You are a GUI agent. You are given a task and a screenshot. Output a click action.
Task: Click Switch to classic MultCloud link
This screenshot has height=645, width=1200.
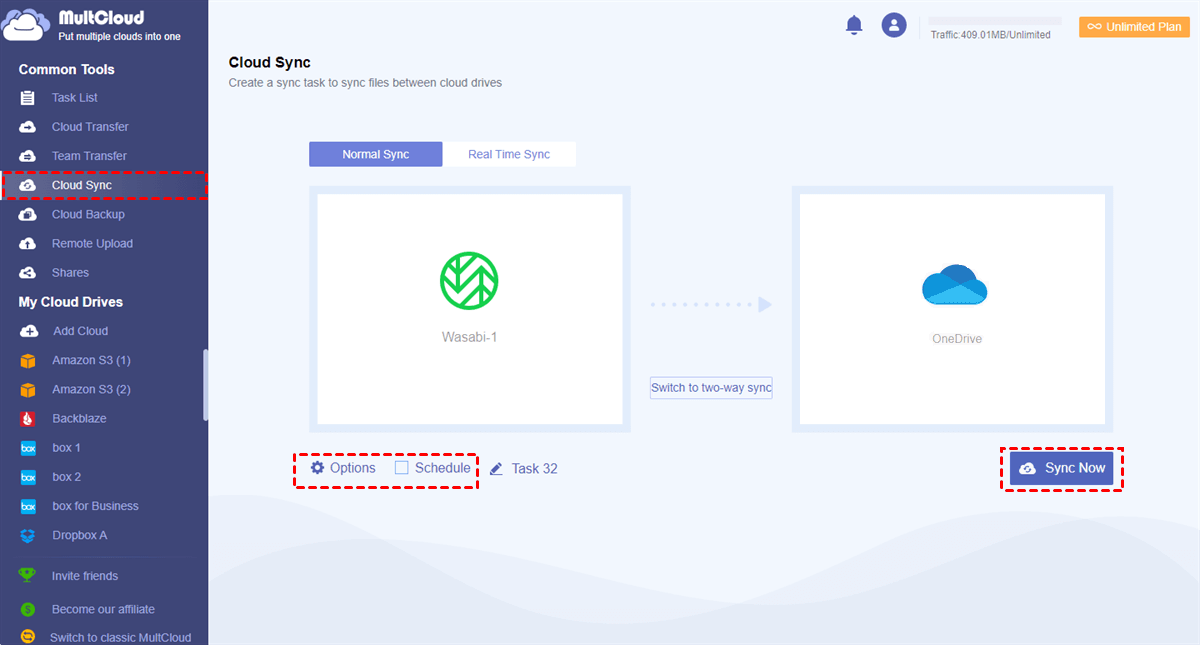tap(120, 637)
